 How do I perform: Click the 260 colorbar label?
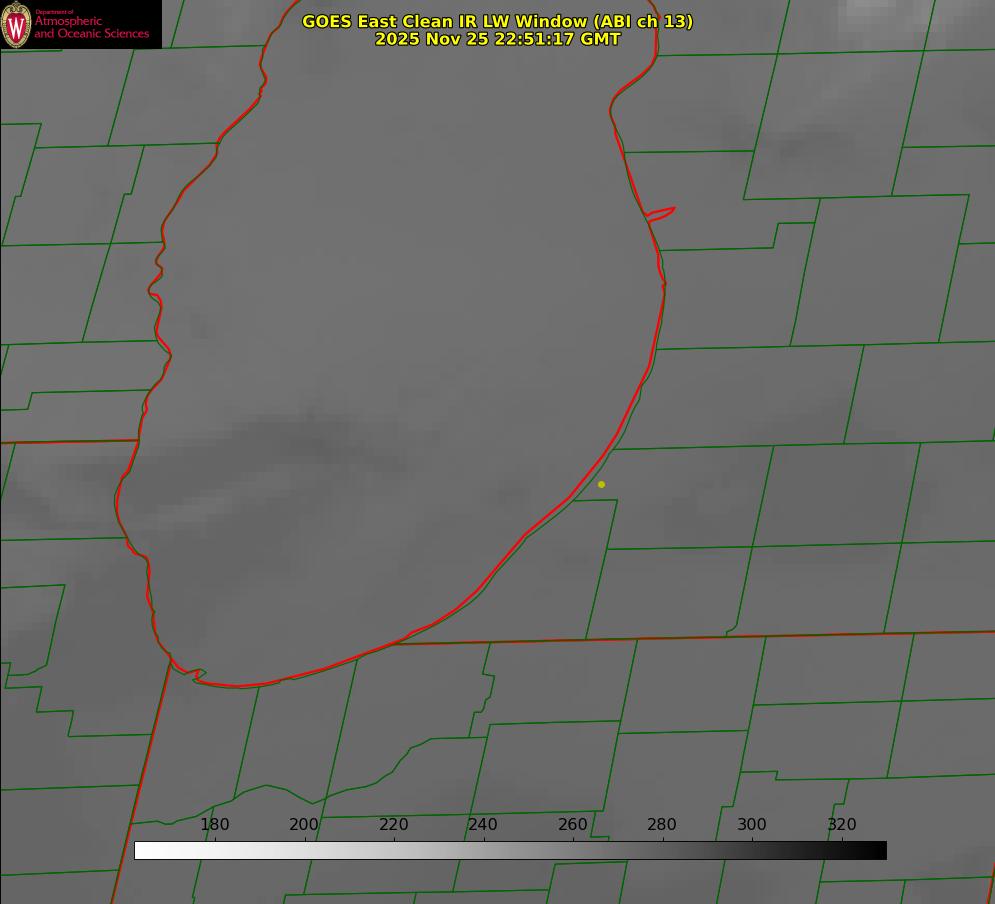572,824
